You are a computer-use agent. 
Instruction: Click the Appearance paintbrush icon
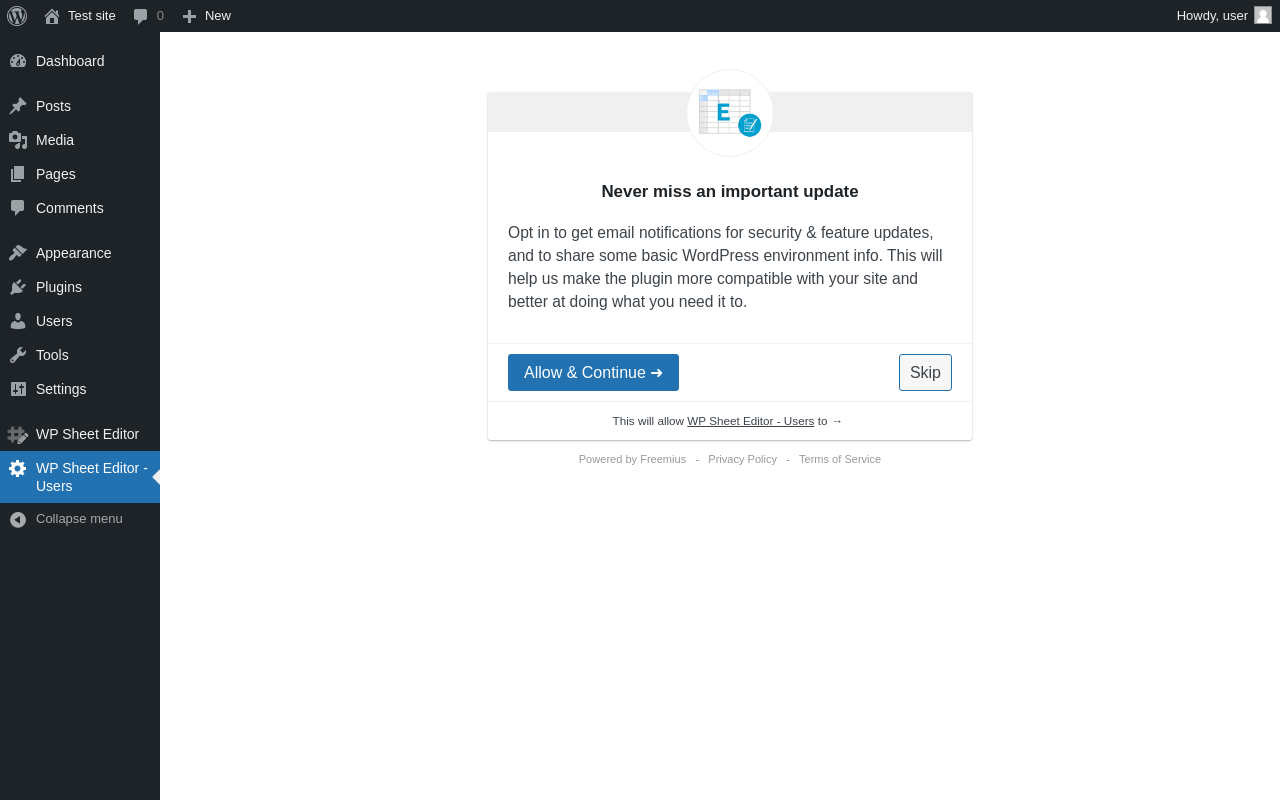(x=18, y=253)
